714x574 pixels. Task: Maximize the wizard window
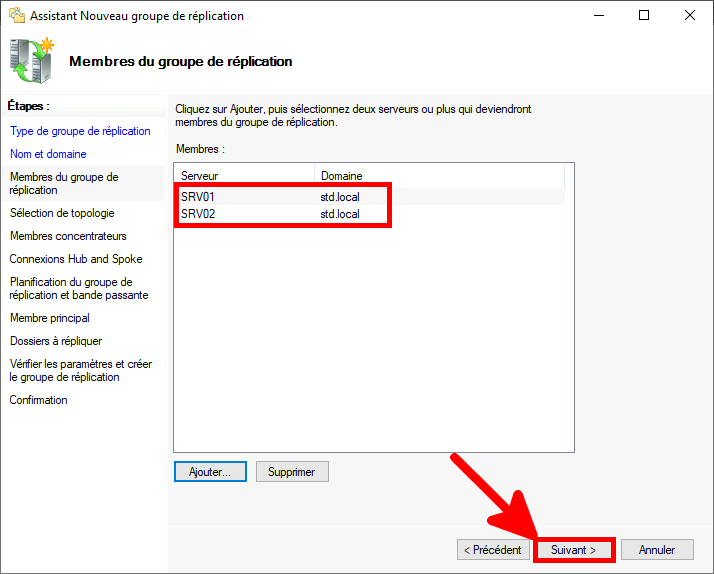point(644,16)
